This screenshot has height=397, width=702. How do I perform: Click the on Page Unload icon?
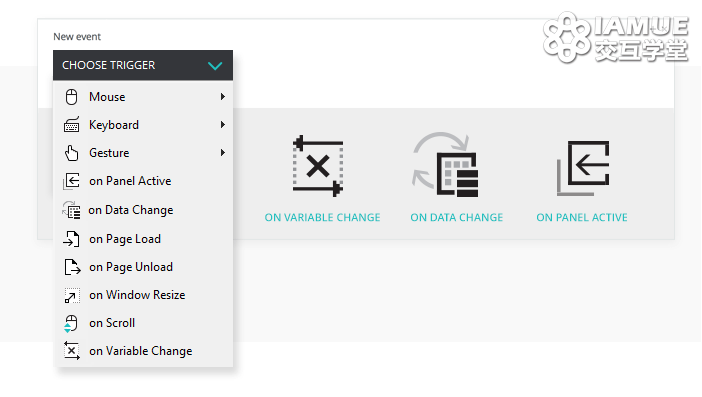point(72,267)
